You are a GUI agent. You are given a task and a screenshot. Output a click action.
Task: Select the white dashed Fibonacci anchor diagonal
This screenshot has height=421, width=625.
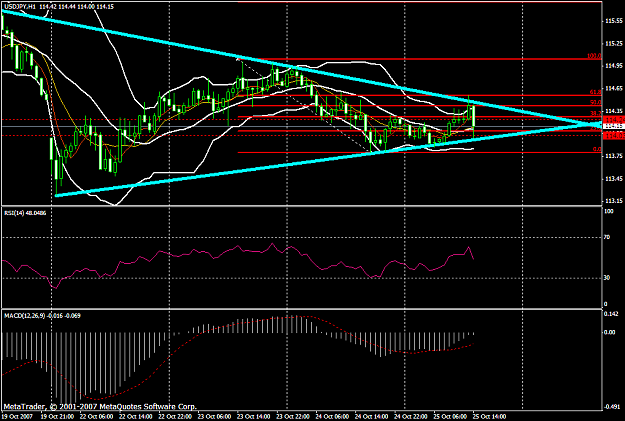305,105
